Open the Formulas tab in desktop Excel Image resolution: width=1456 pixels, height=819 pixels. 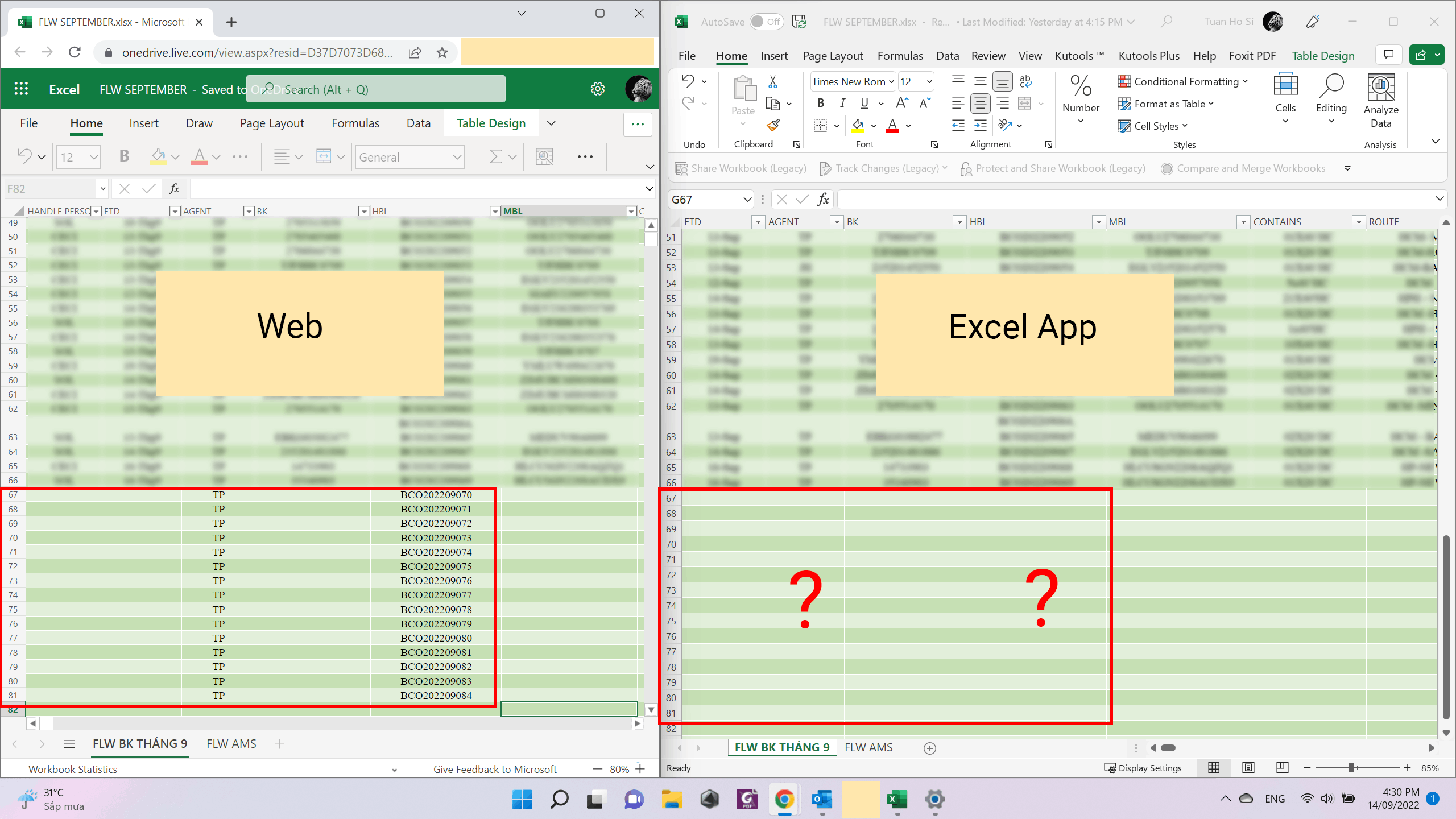[900, 56]
